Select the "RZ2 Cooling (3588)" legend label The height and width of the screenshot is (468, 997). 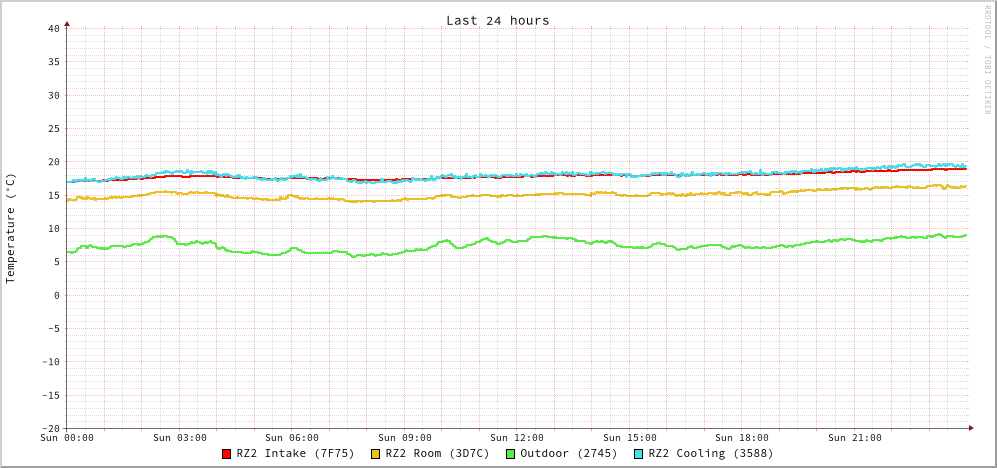pyautogui.click(x=710, y=453)
